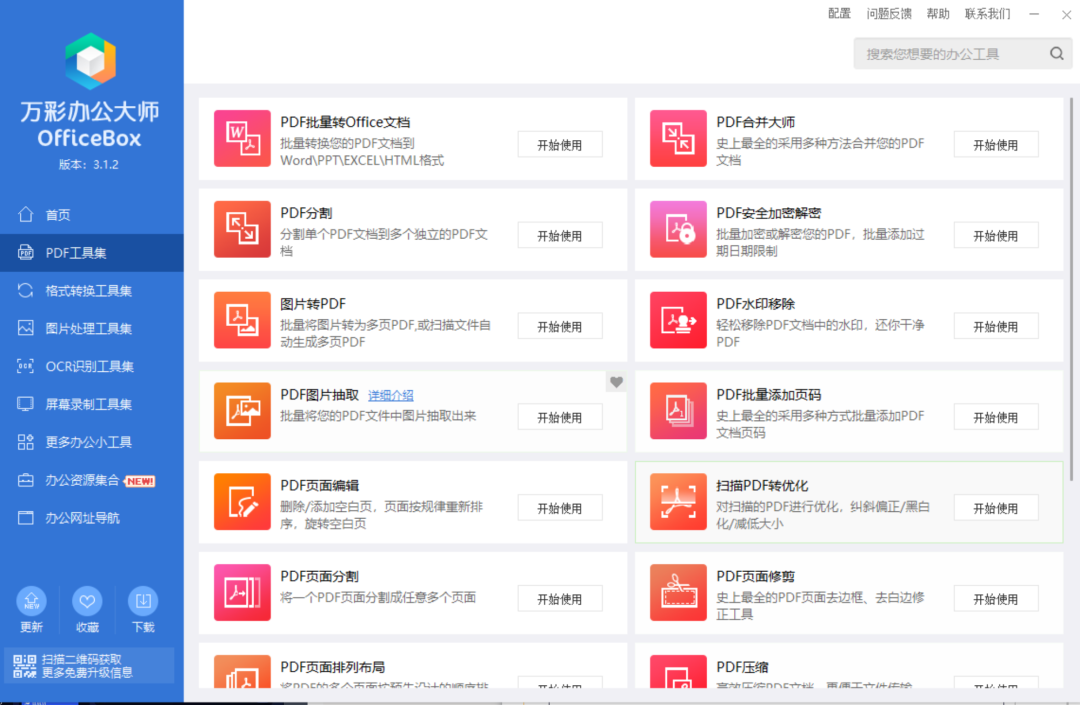Open the PDF图片抽取 tool icon

[241, 411]
